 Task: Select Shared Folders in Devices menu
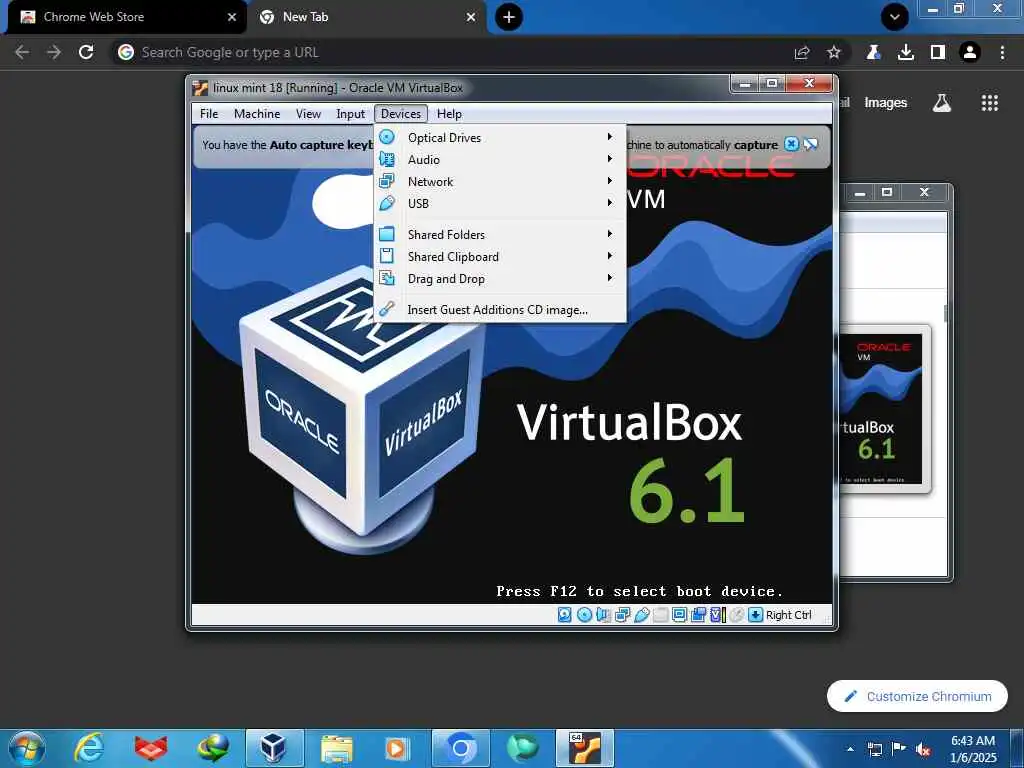coord(500,234)
